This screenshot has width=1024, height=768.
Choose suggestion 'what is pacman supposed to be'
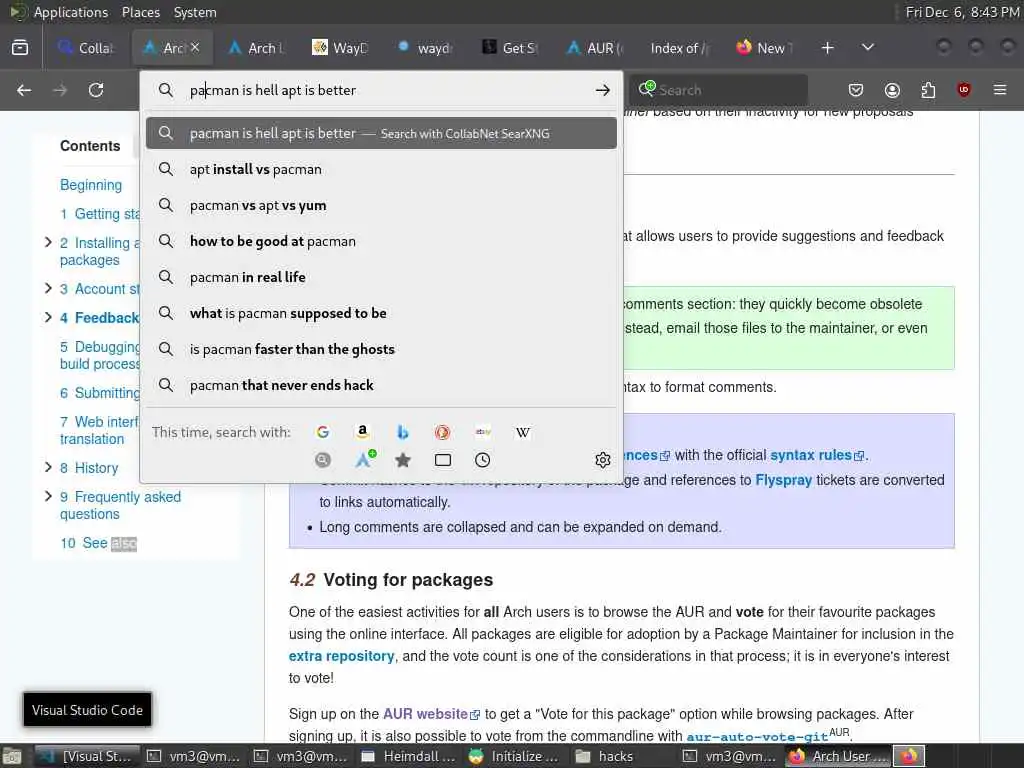coord(381,313)
